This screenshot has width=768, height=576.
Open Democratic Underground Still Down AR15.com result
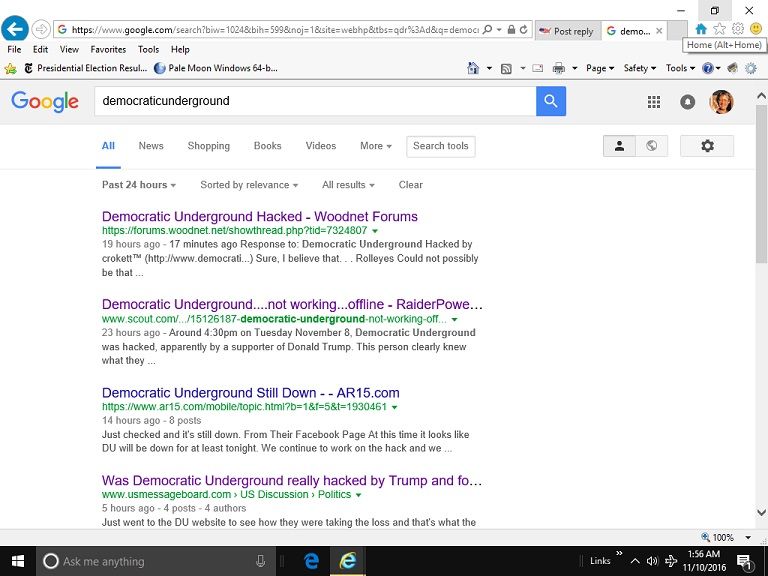pos(251,393)
